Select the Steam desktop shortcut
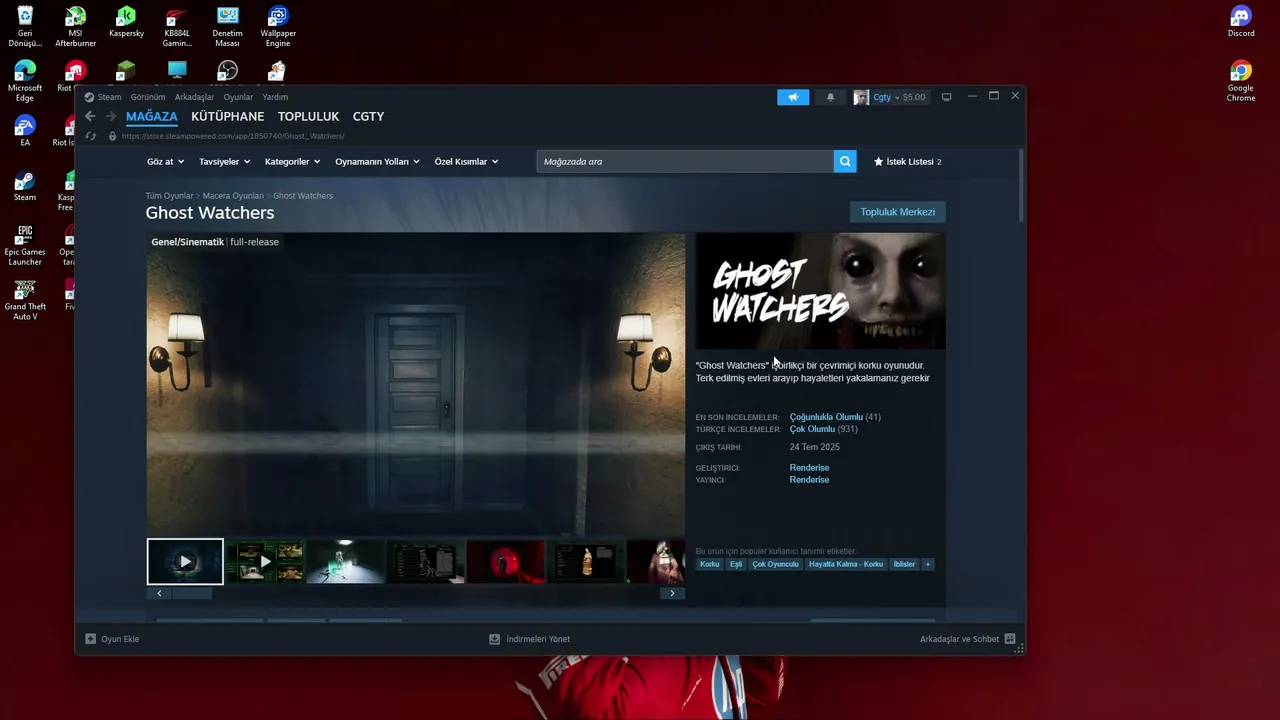This screenshot has height=720, width=1280. 25,186
